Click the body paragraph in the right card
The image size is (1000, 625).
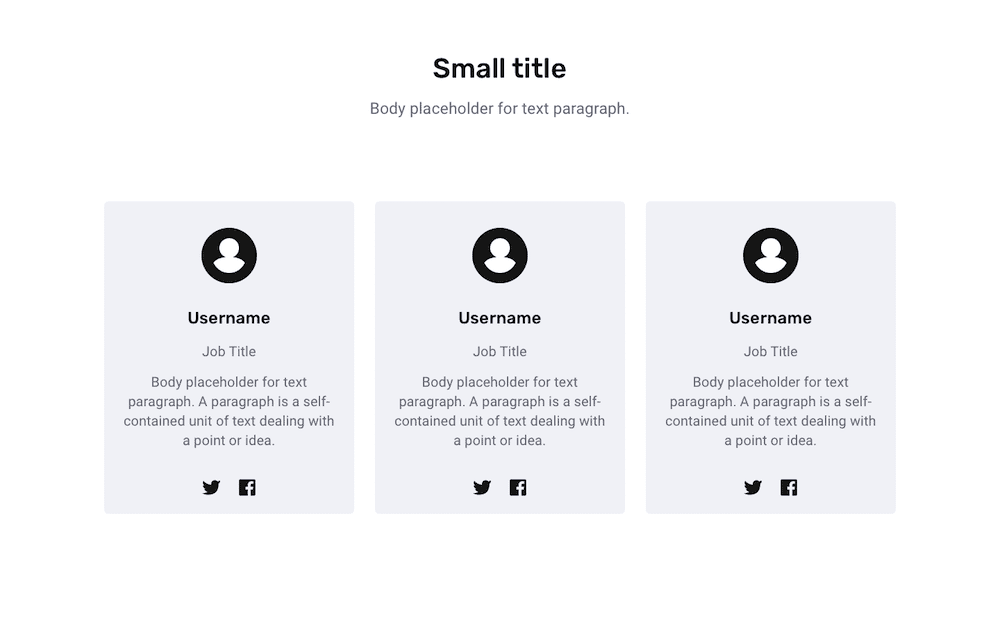770,411
